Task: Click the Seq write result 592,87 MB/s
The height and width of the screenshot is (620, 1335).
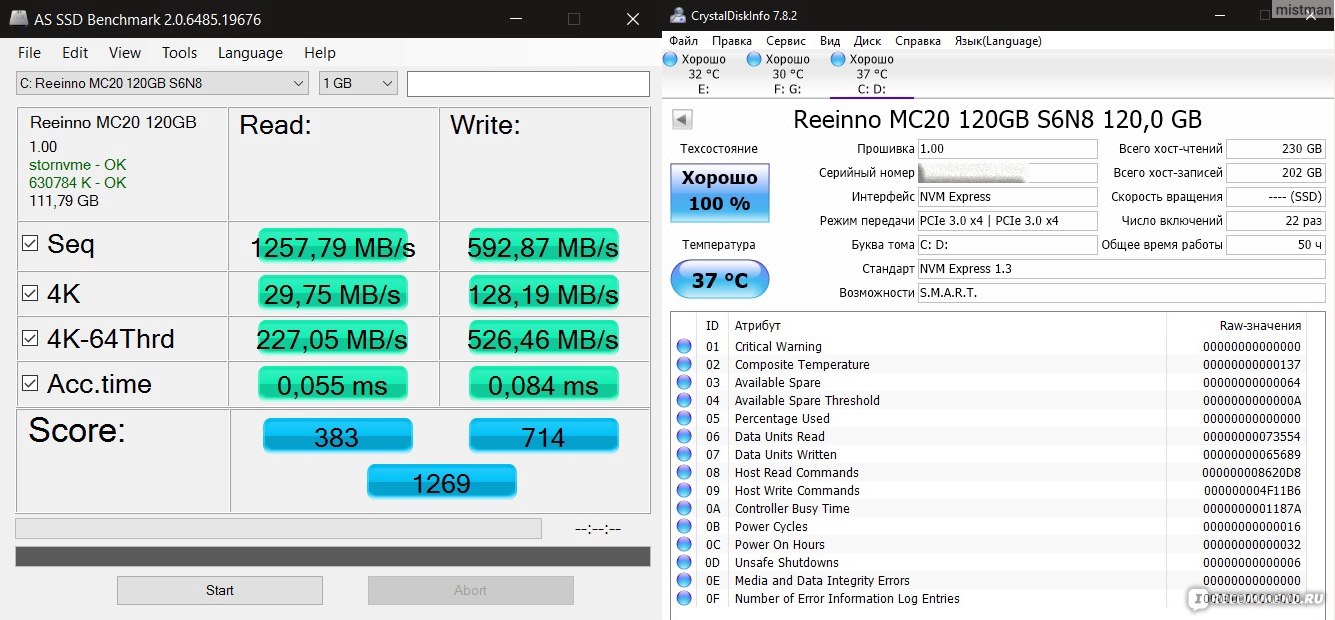Action: (543, 247)
